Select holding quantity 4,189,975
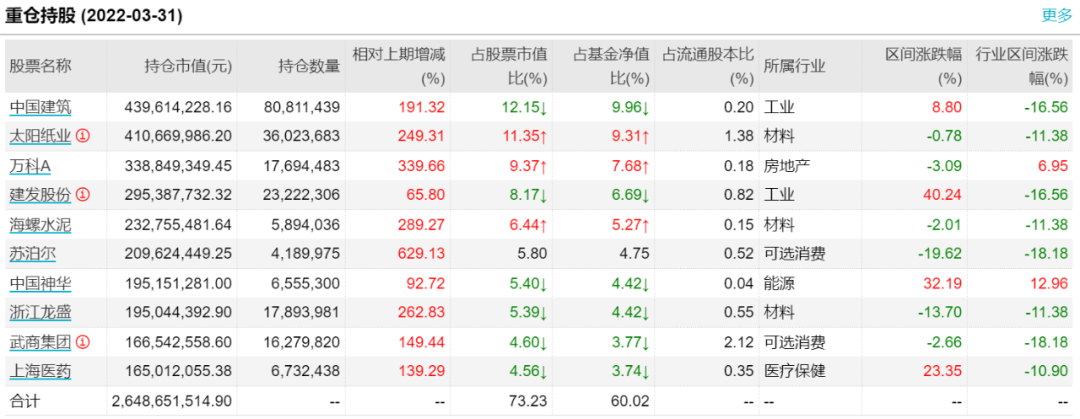 tap(306, 254)
